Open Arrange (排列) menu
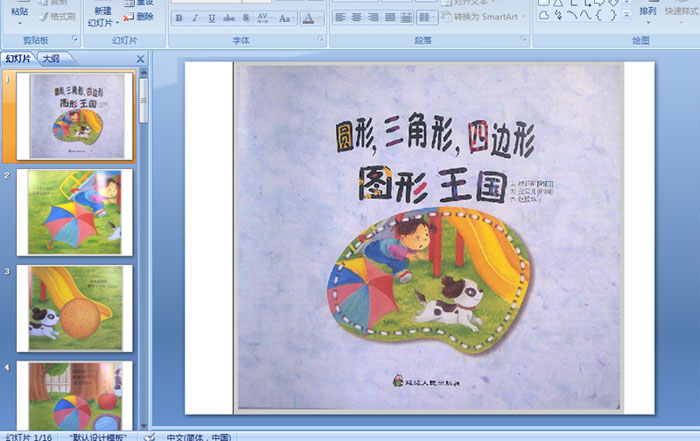 coord(648,12)
